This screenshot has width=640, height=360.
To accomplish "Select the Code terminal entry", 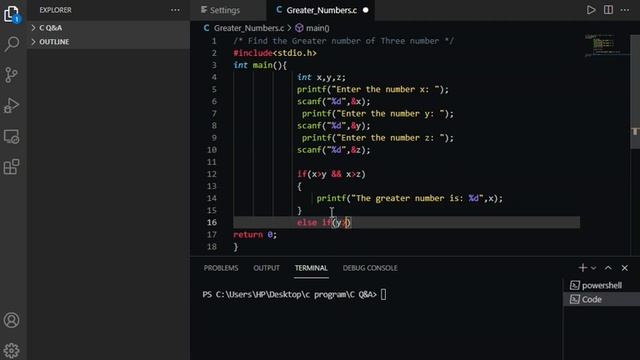I will [602, 299].
